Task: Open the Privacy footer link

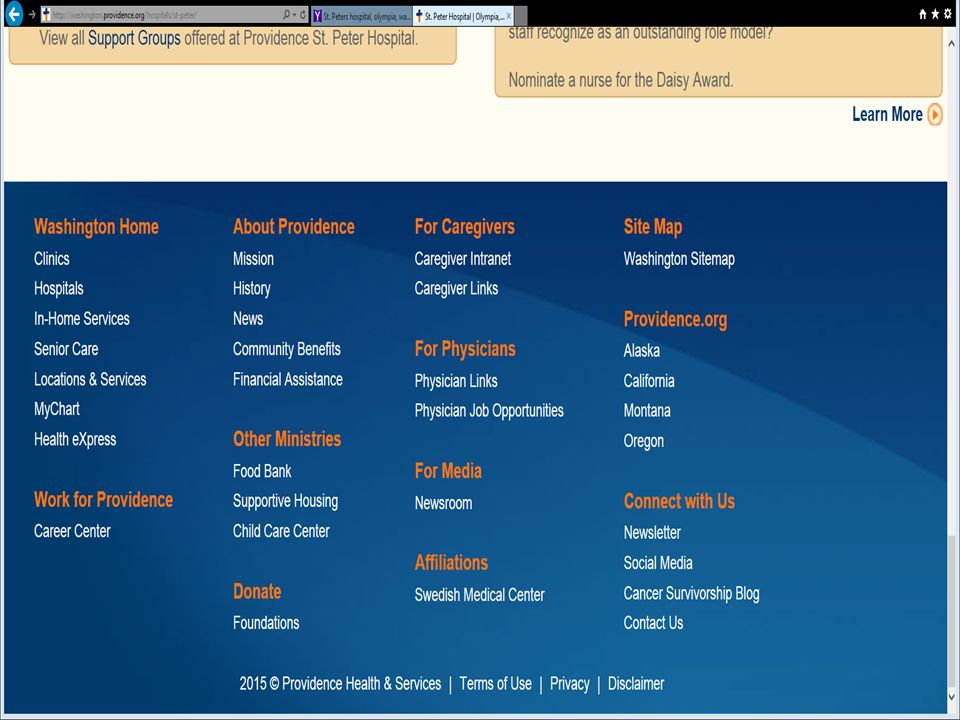Action: click(x=569, y=684)
